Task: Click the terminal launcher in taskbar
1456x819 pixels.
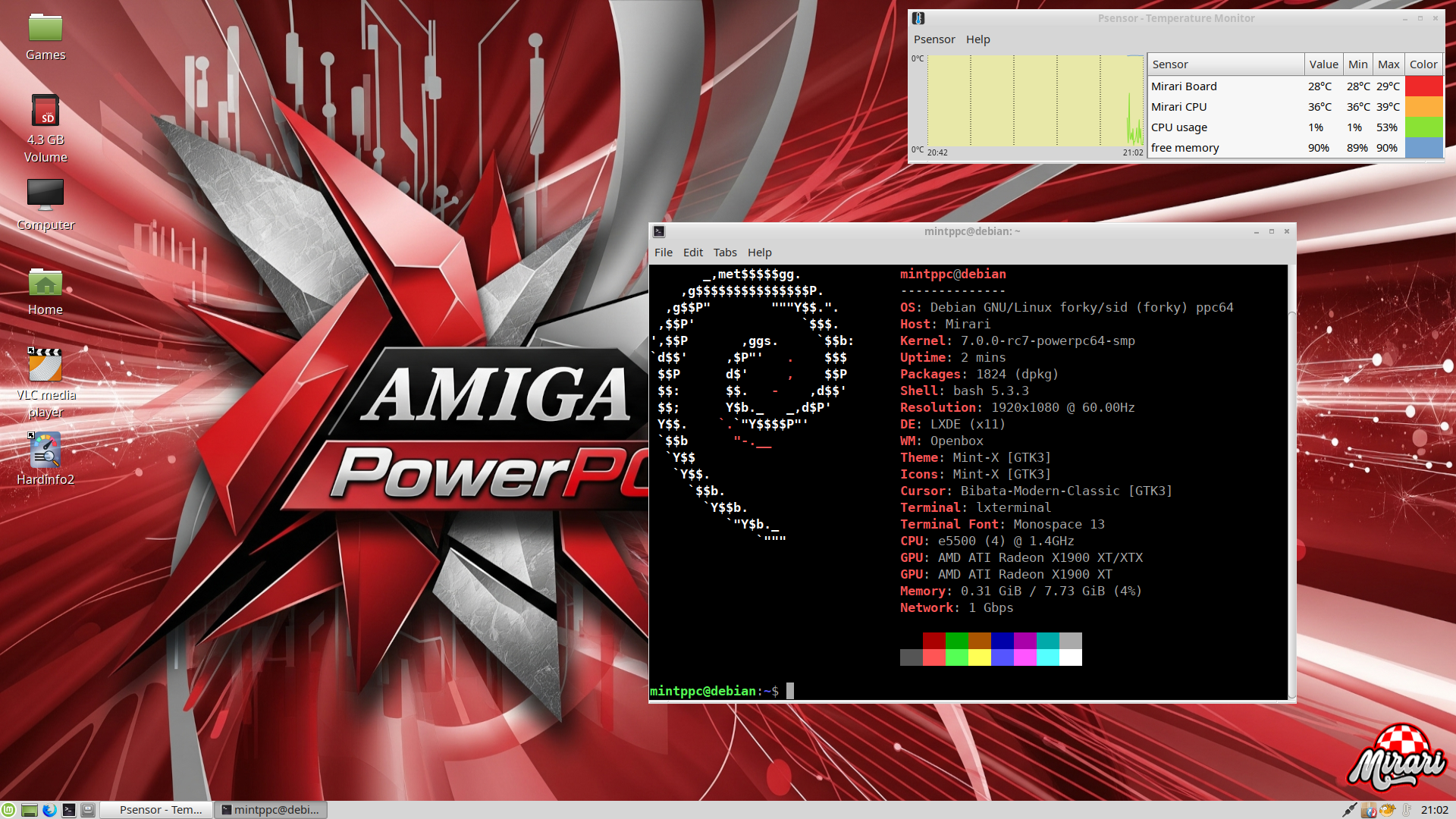Action: [69, 810]
